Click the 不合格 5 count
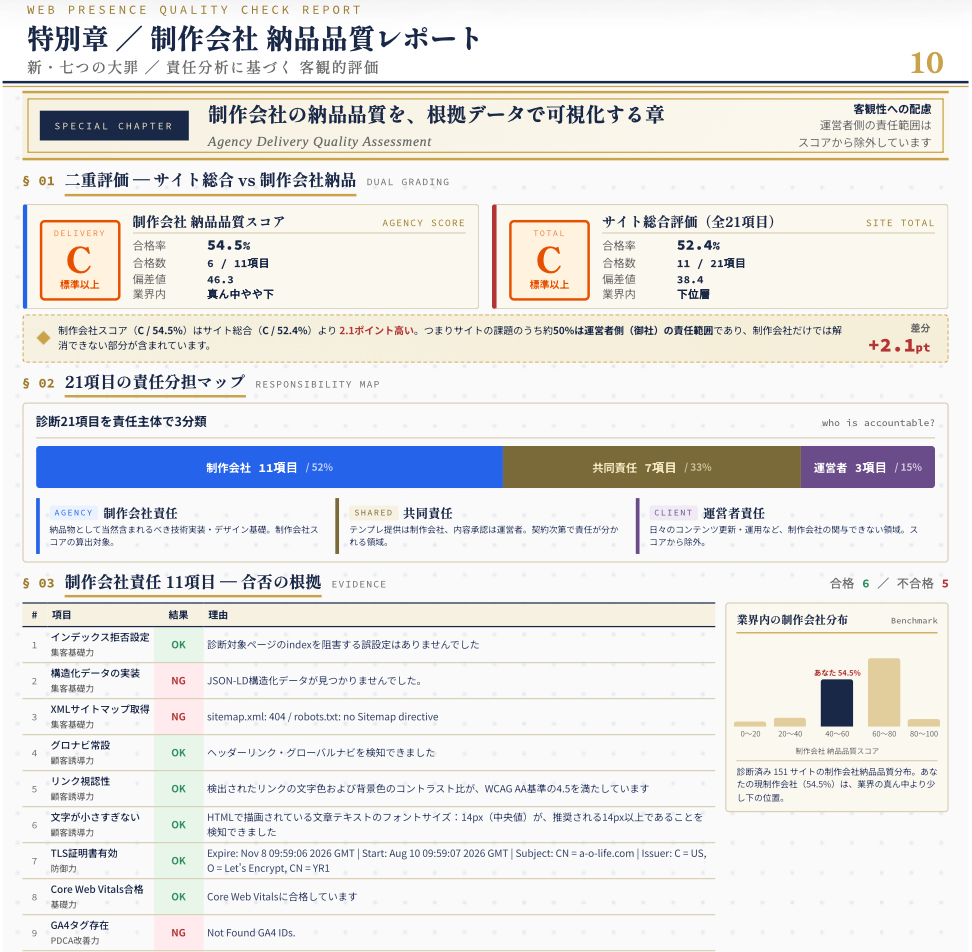Screen dimensions: 972x952 (x=922, y=583)
